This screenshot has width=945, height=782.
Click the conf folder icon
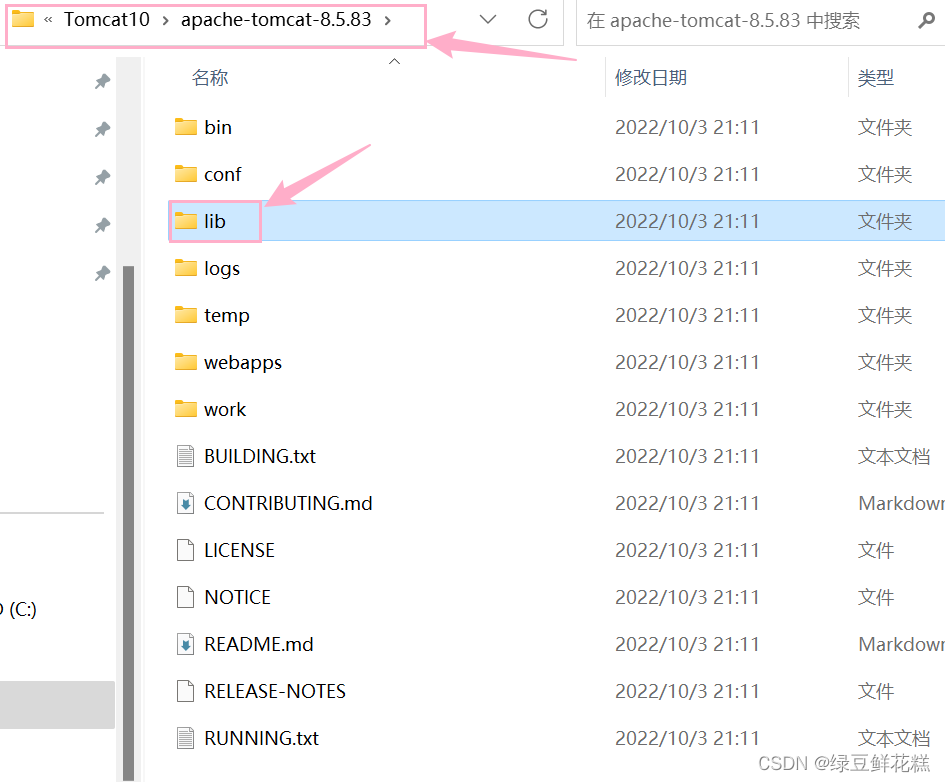(x=186, y=174)
